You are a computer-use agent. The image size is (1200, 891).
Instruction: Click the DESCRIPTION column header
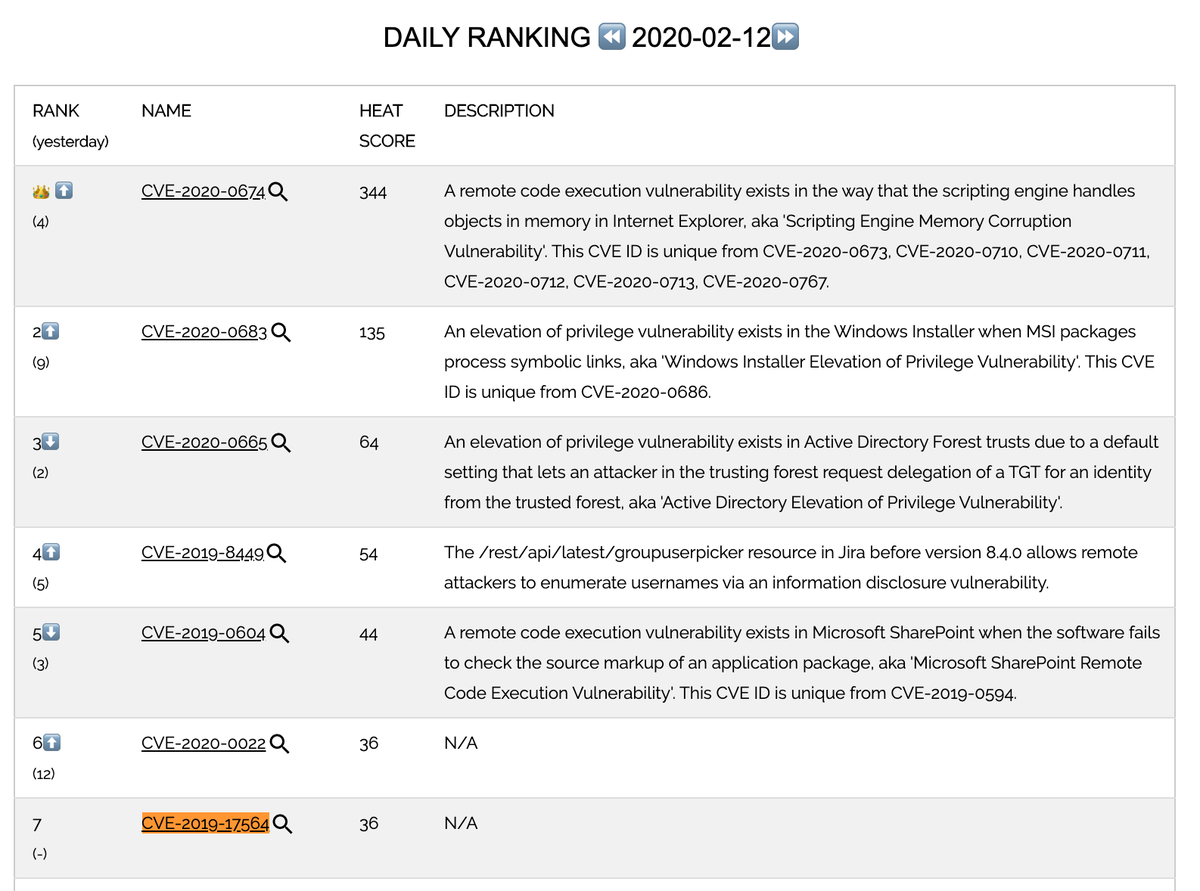click(499, 111)
